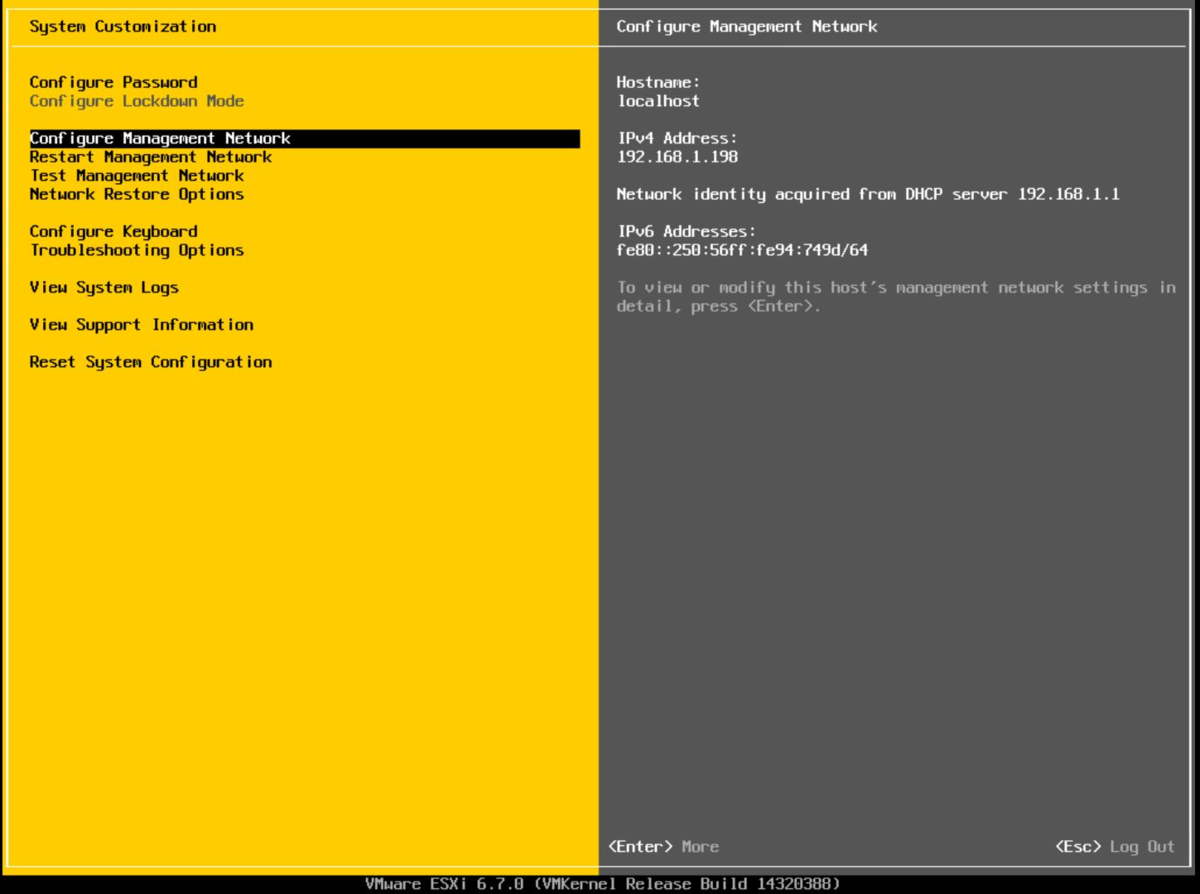Choose Restart Management Network
Viewport: 1200px width, 894px height.
tap(150, 157)
